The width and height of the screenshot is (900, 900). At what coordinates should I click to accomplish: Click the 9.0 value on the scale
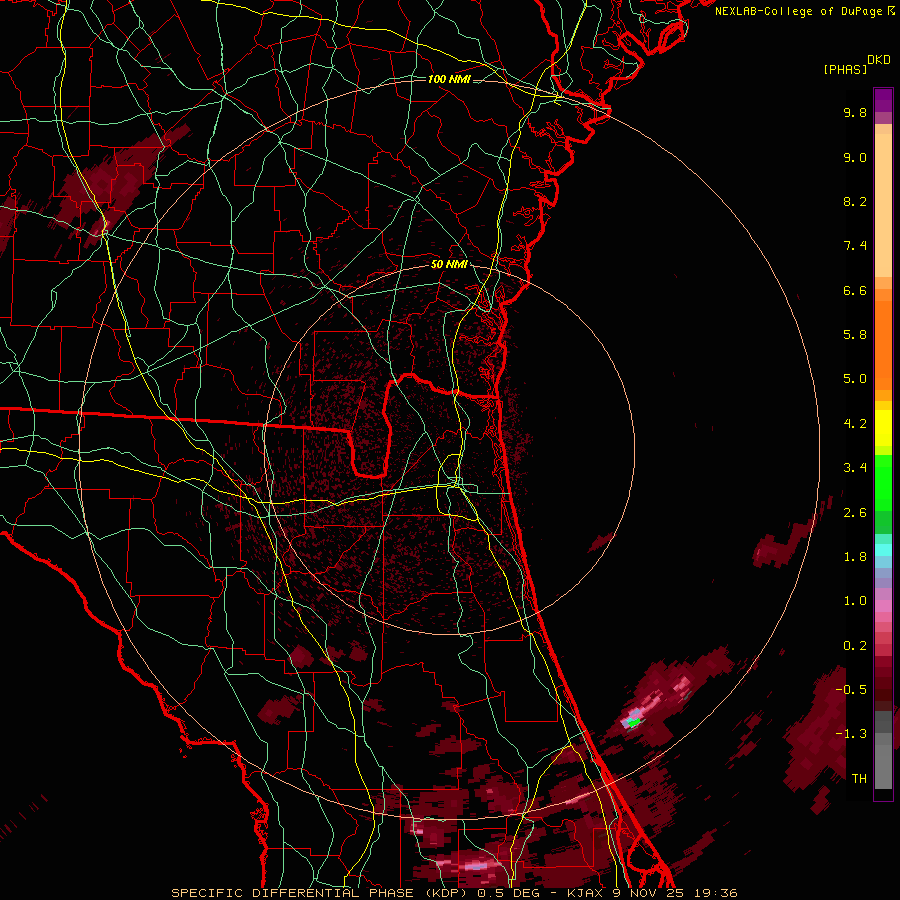[855, 157]
